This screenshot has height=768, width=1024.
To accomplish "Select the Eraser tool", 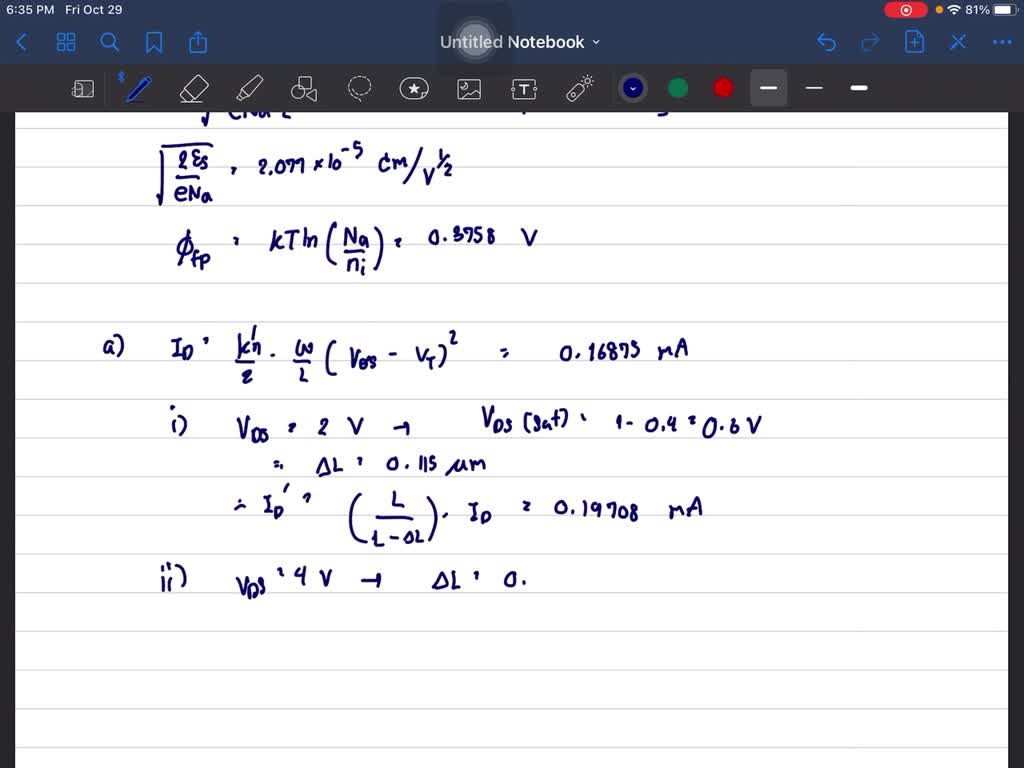I will (x=193, y=88).
